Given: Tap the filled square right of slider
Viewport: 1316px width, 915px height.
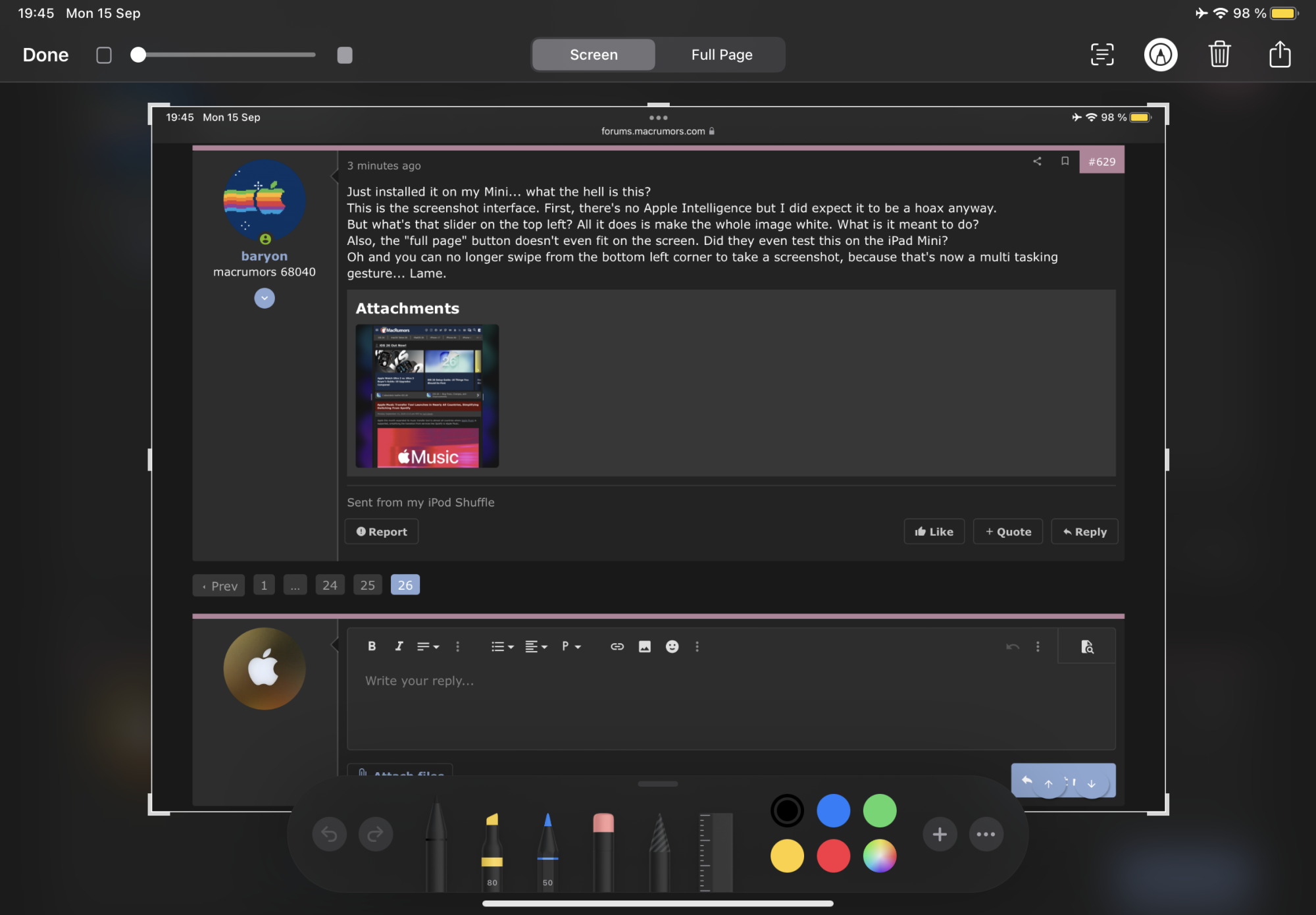Looking at the screenshot, I should coord(345,55).
